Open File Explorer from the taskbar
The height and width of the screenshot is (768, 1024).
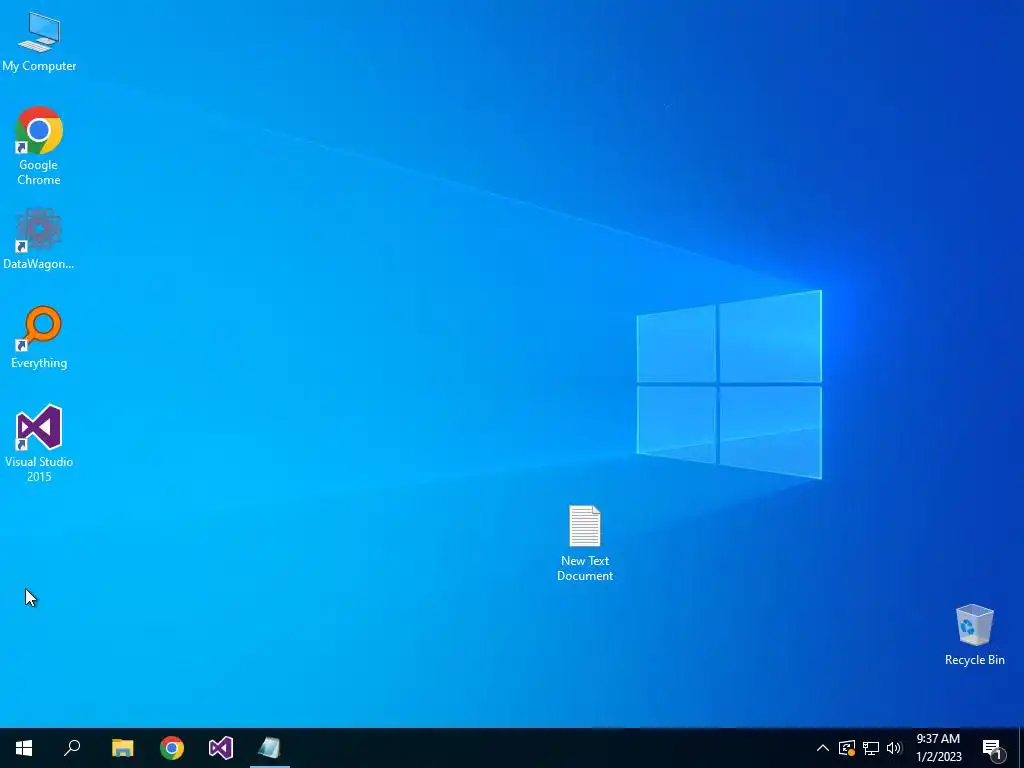pyautogui.click(x=122, y=748)
